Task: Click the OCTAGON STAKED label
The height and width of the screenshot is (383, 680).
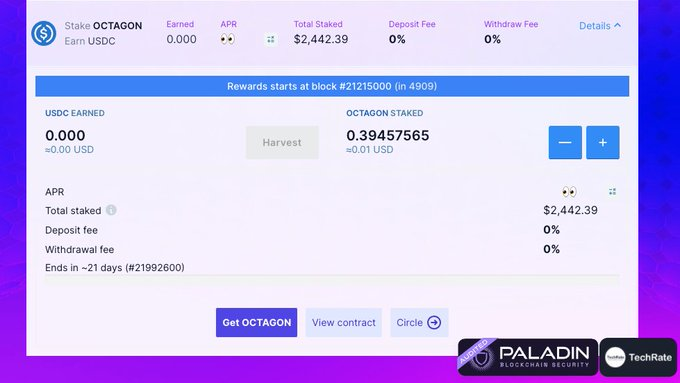Action: click(x=384, y=113)
